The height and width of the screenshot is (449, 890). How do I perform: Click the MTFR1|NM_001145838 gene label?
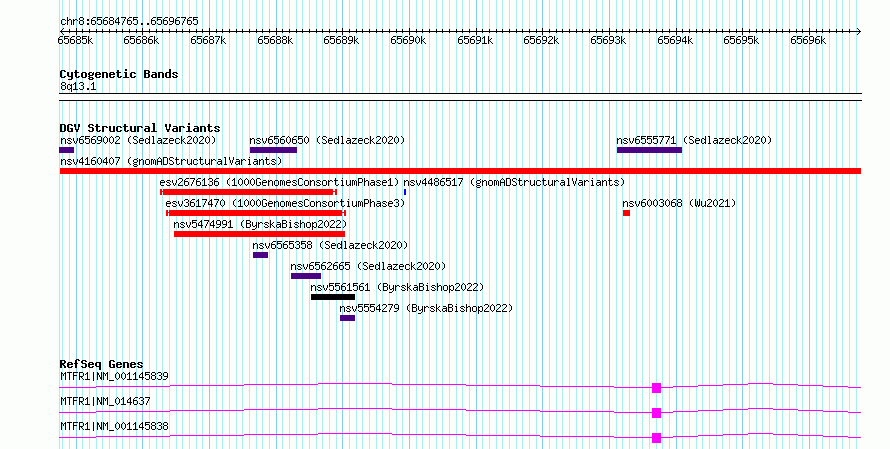114,426
